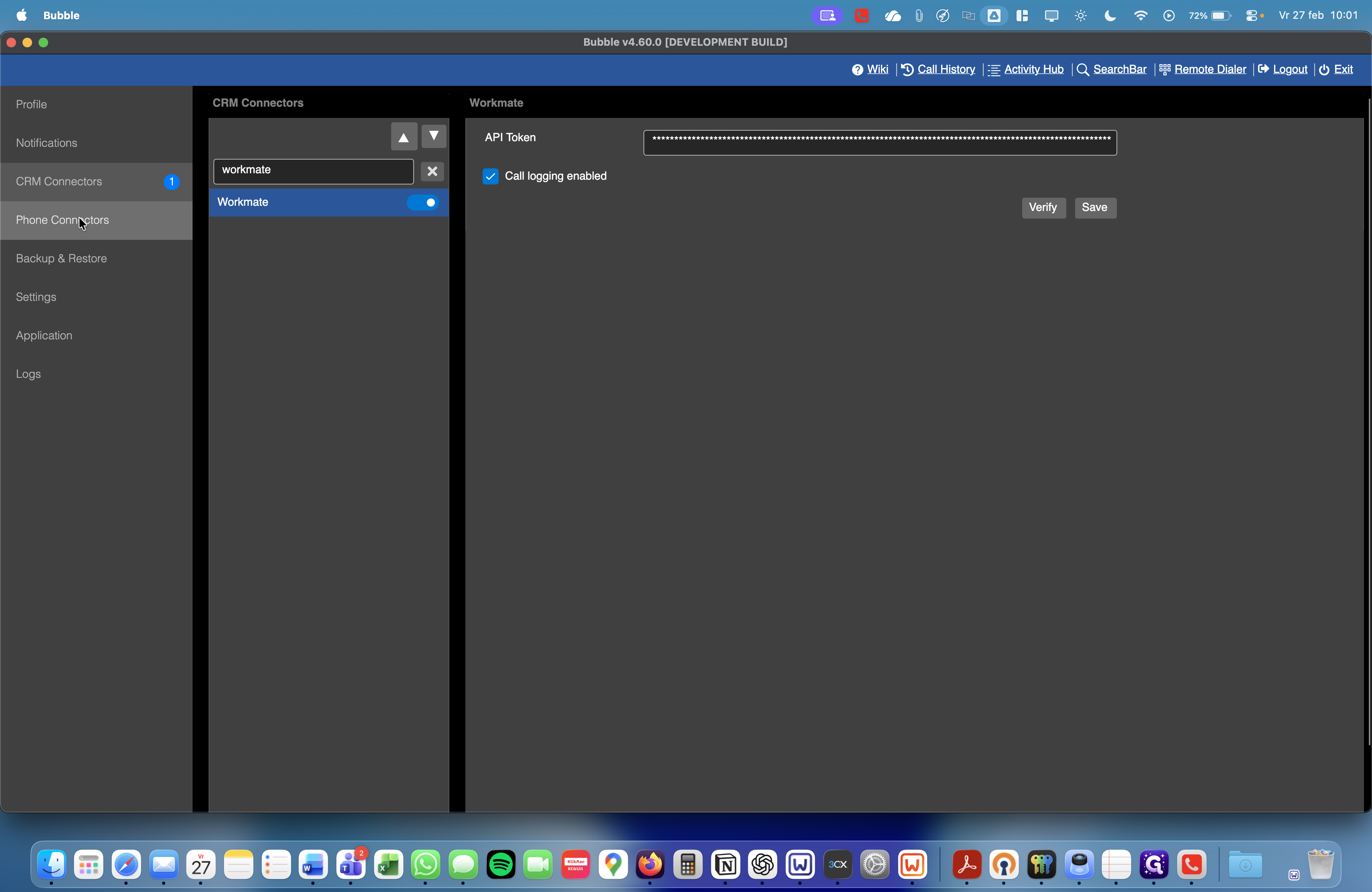Click the Exit power icon
This screenshot has width=1372, height=892.
coord(1325,70)
